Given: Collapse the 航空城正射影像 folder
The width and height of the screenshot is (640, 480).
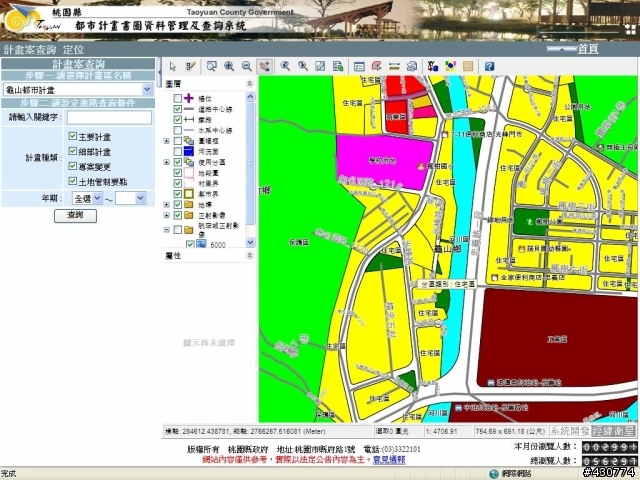Looking at the screenshot, I should coord(167,230).
